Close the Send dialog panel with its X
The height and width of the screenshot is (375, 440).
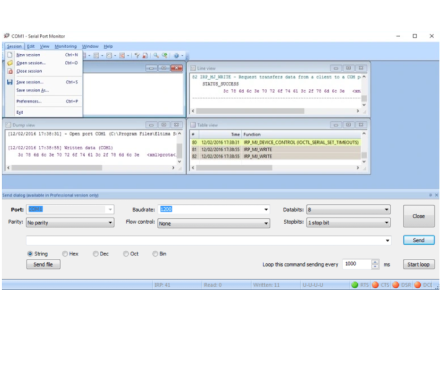[x=436, y=195]
